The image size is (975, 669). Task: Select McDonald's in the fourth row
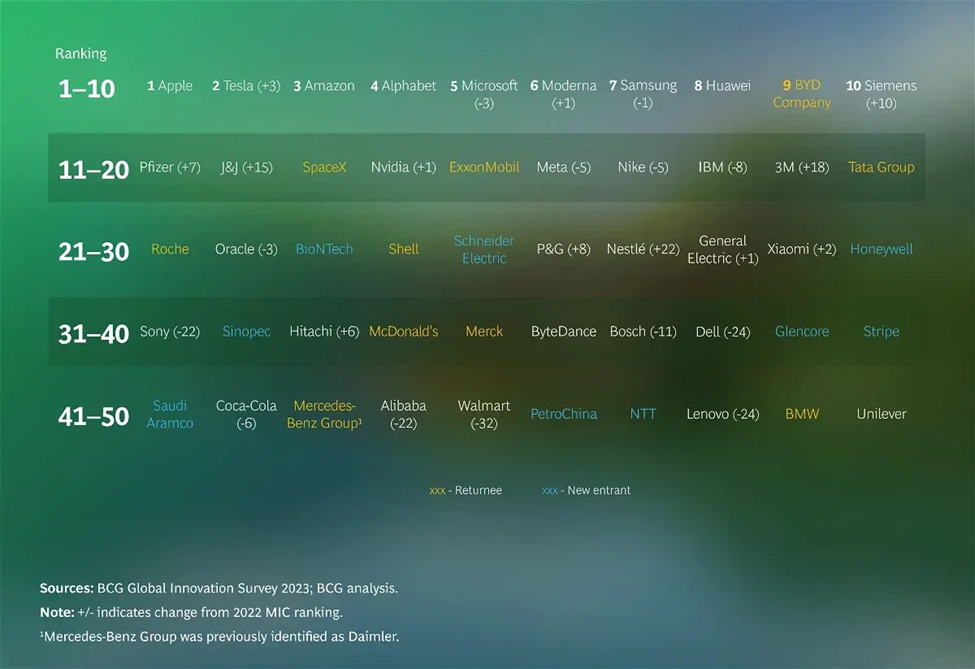click(403, 332)
